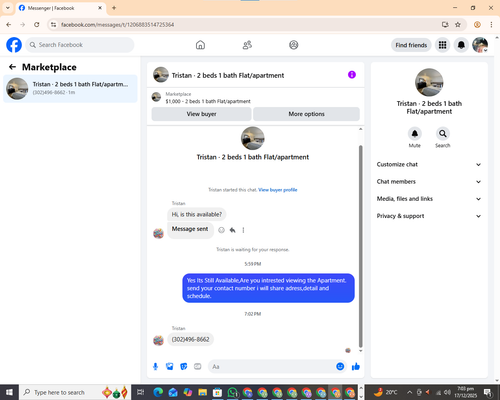Reload the page in Chrome
The width and height of the screenshot is (500, 400).
pyautogui.click(x=37, y=25)
